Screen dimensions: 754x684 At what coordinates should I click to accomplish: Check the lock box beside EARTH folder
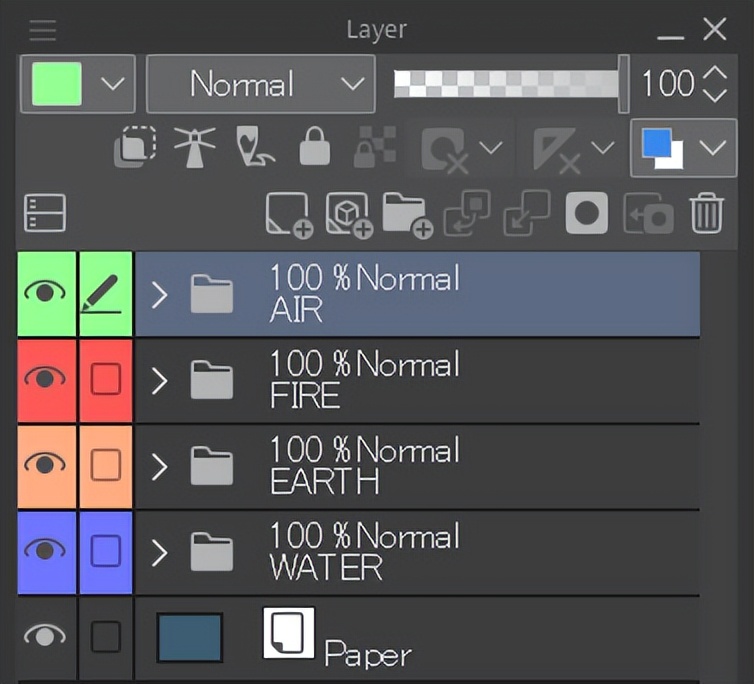click(105, 465)
